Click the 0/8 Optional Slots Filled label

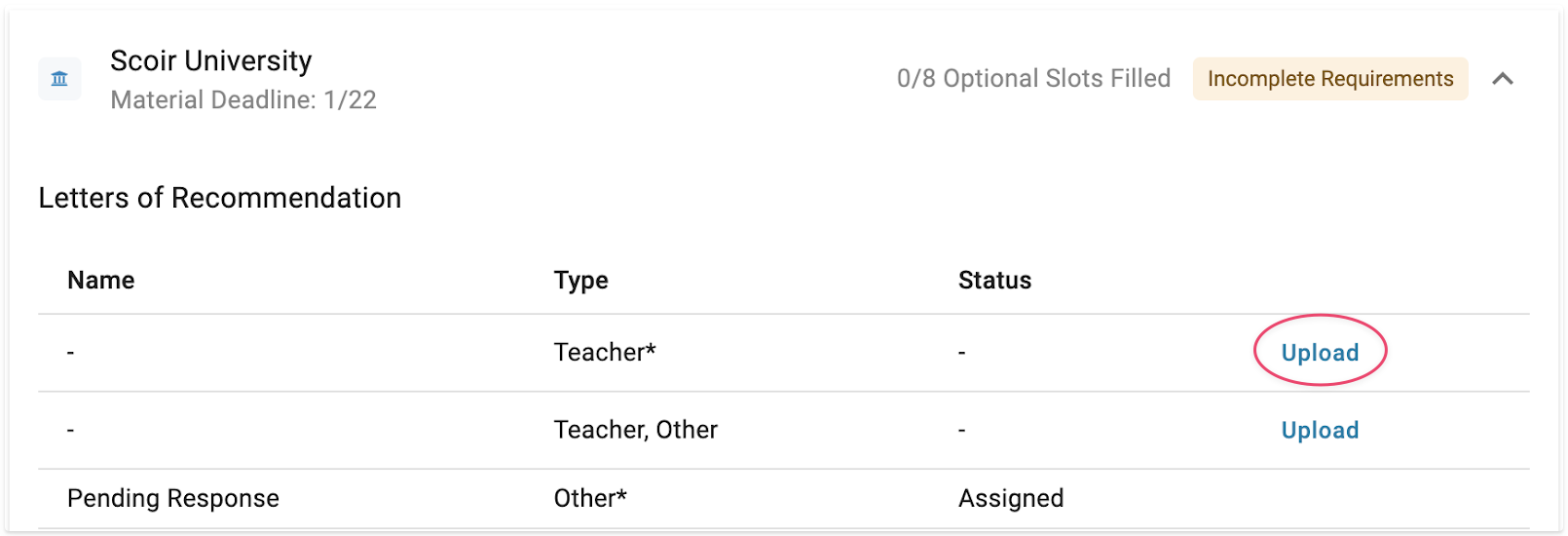pos(1033,79)
